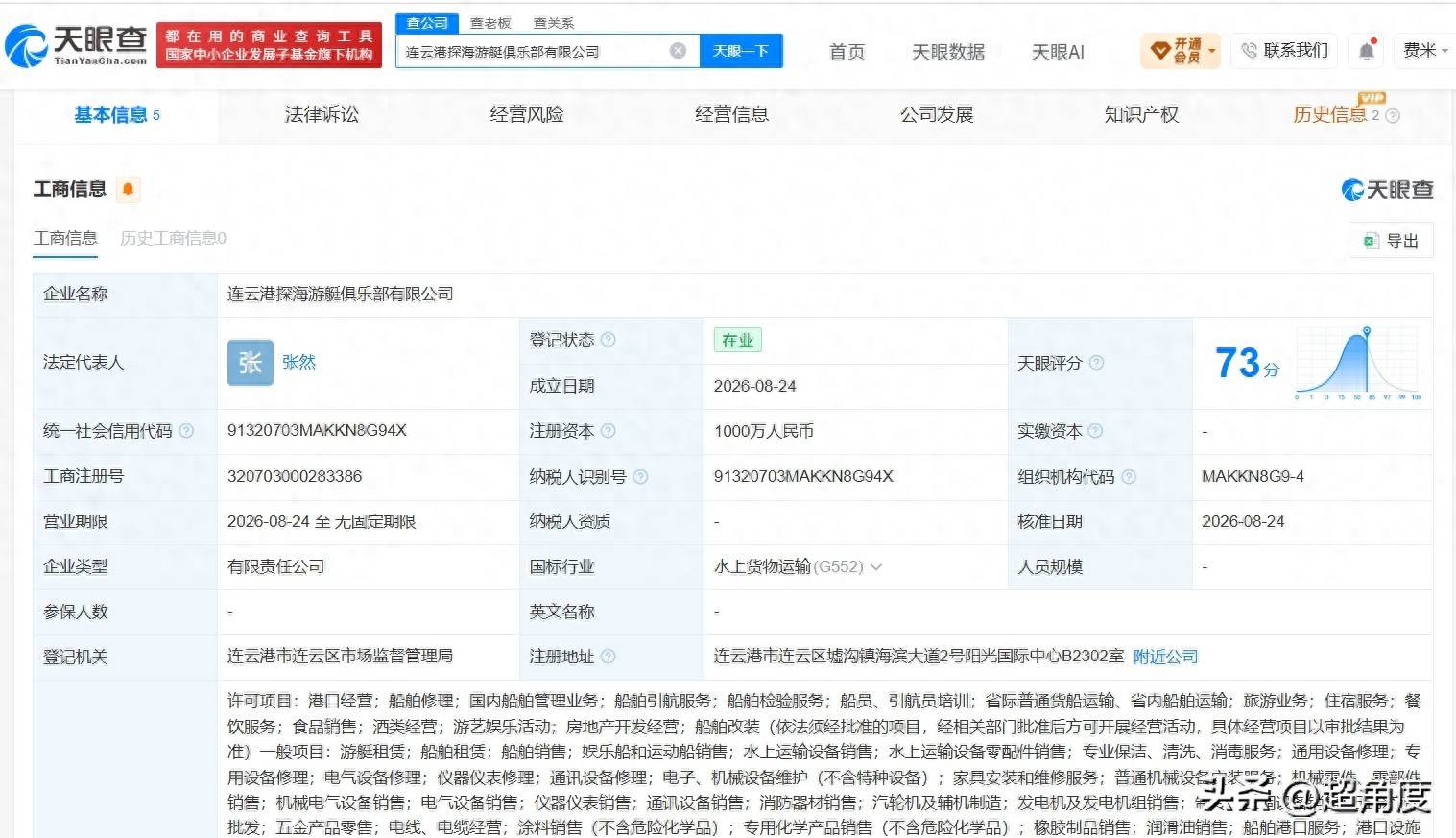The image size is (1456, 838).
Task: Open the 费米 user account dropdown
Action: [1425, 50]
